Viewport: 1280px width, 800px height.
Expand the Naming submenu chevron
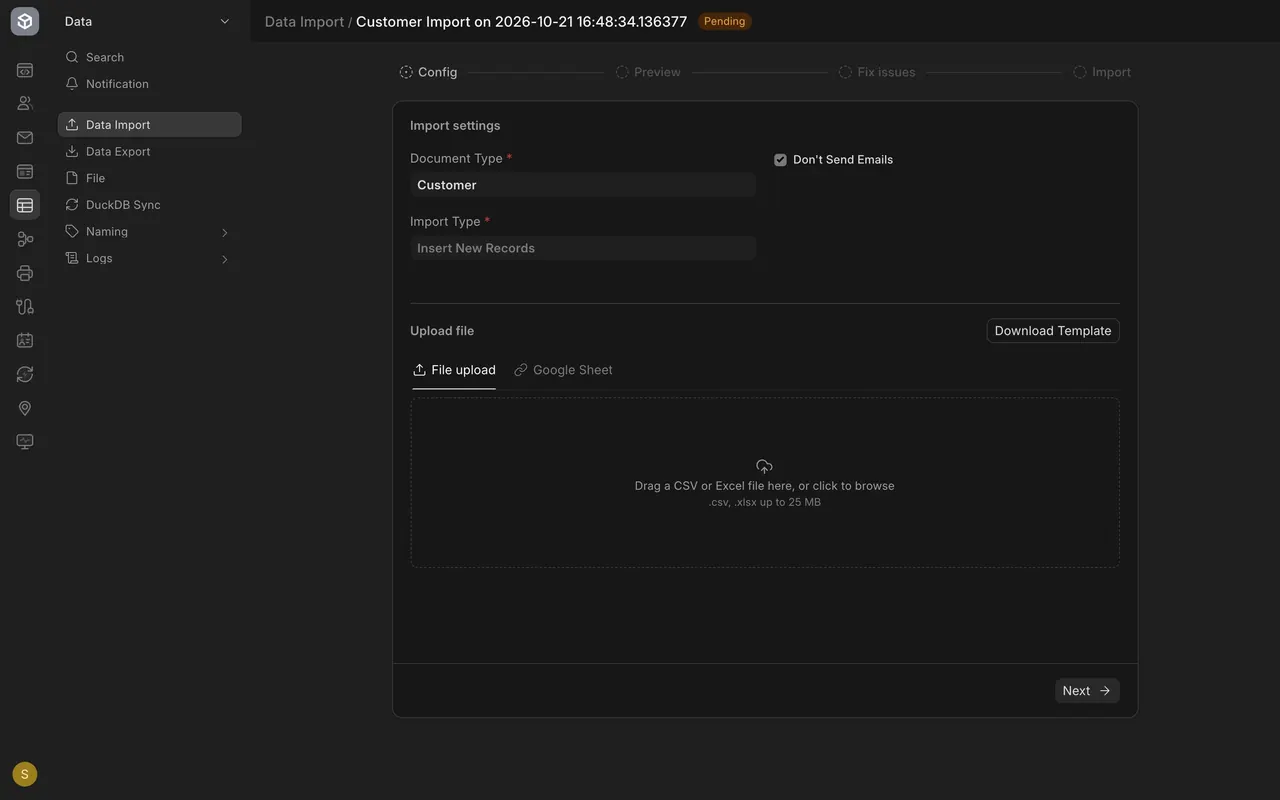[224, 232]
